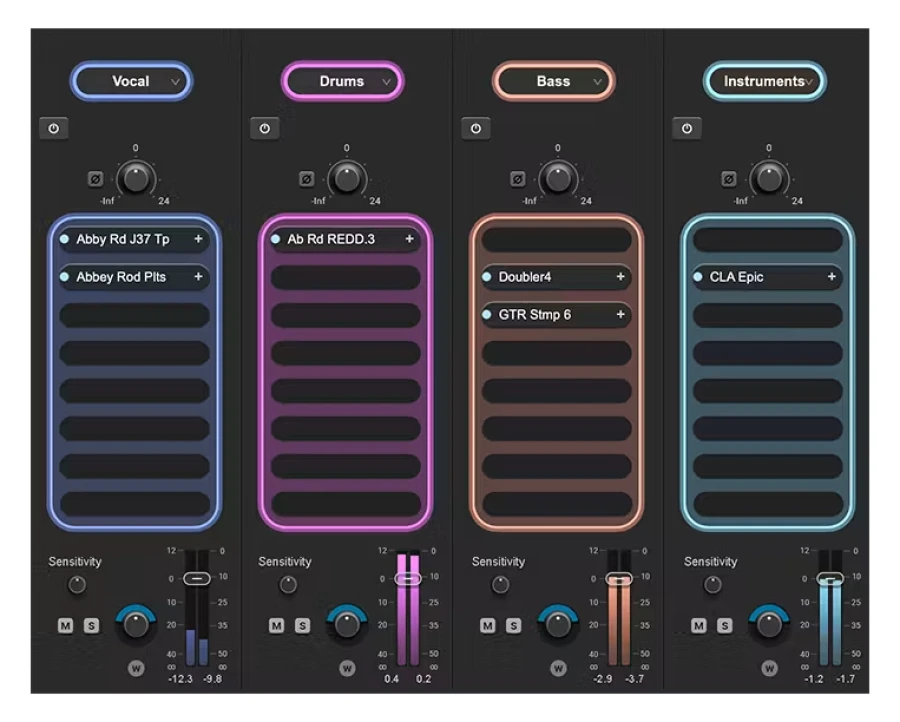Select CLA Epic plugin slot

pyautogui.click(x=768, y=277)
